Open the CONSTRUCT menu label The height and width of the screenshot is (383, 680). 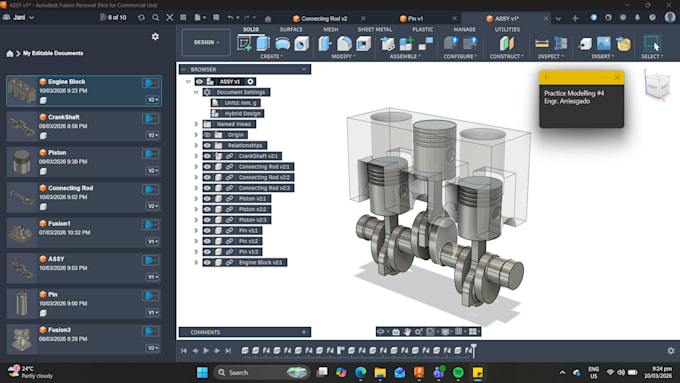click(507, 56)
